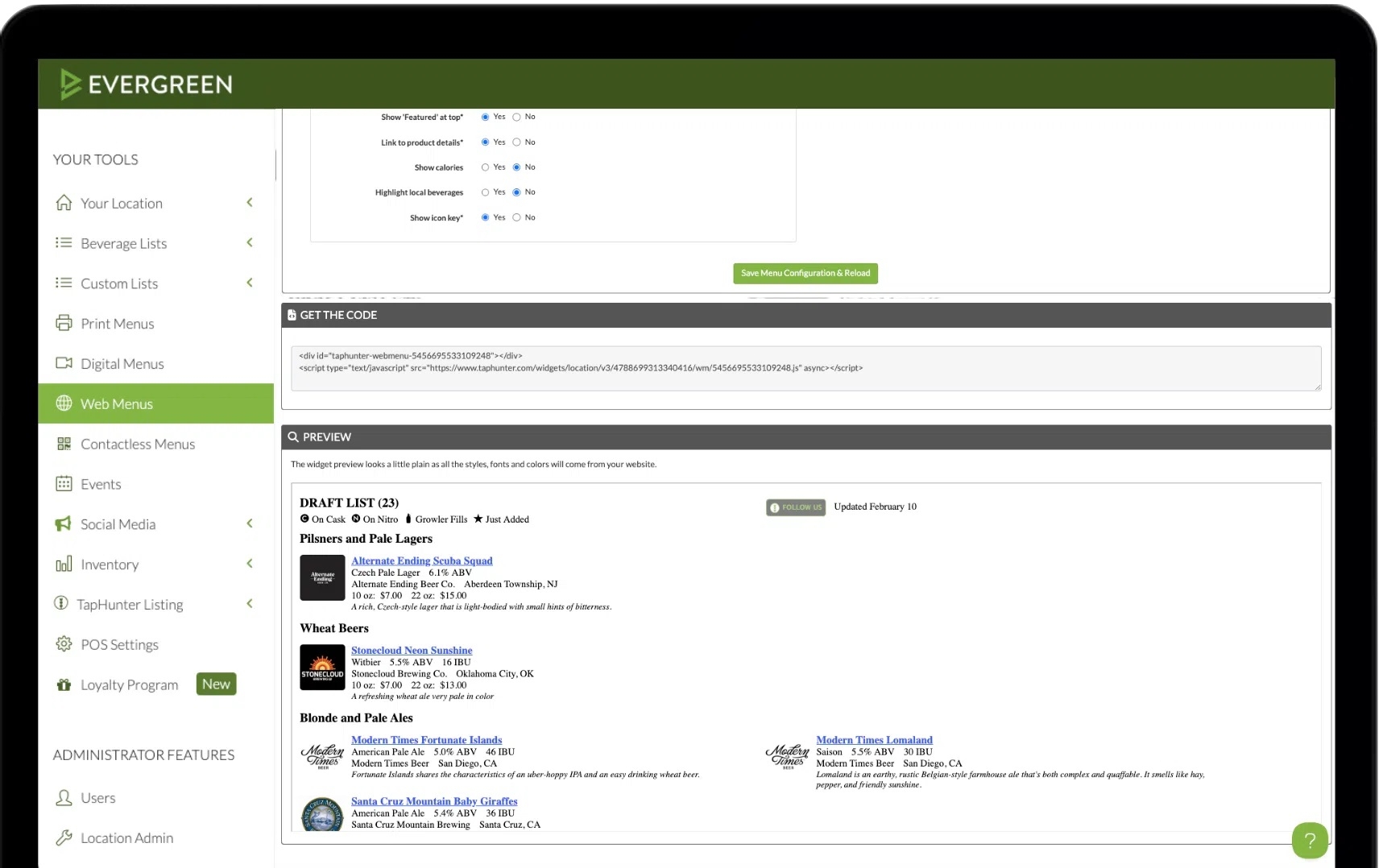The width and height of the screenshot is (1383, 868).
Task: Click the POS Settings gear icon
Action: (x=64, y=644)
